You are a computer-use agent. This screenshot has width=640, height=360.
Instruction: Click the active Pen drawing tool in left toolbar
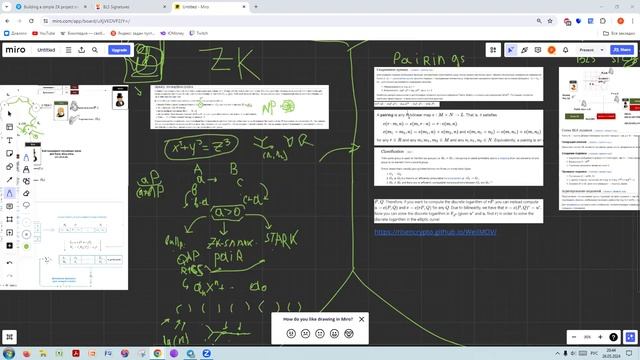(x=9, y=193)
